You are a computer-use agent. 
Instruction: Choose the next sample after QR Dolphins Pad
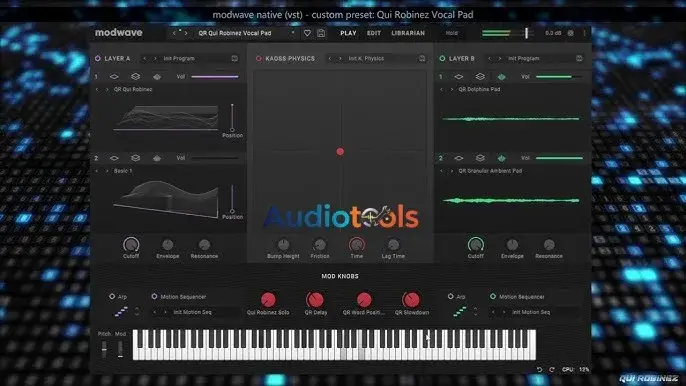[x=452, y=89]
